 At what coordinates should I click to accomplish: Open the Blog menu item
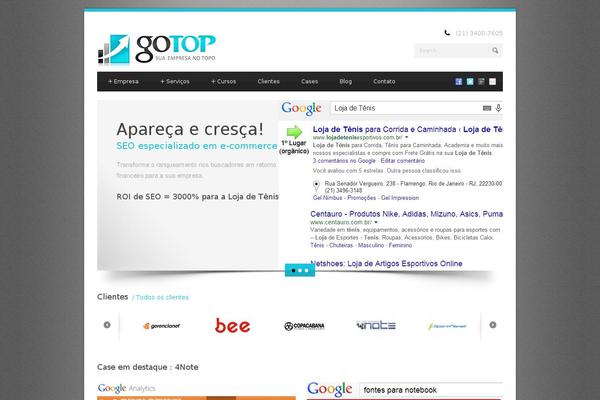[x=346, y=82]
